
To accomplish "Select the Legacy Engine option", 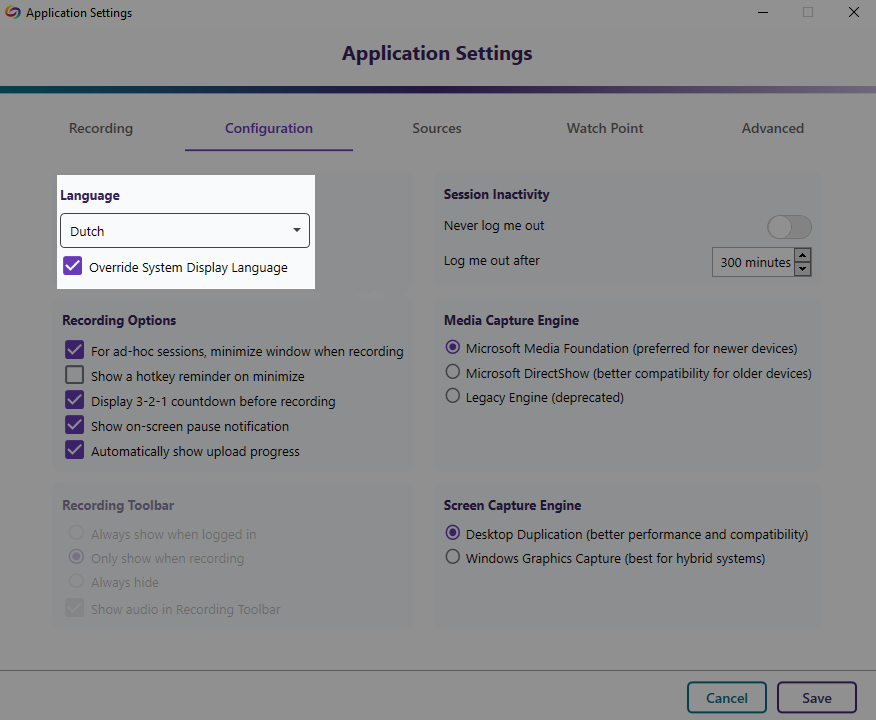I will [x=452, y=395].
